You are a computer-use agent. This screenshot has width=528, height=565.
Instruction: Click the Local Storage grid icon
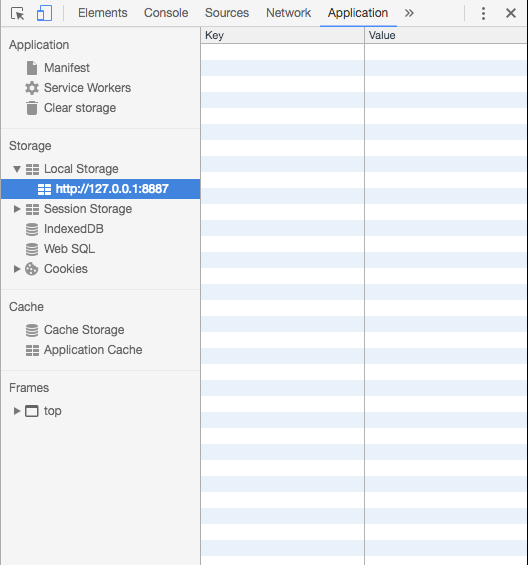point(32,169)
